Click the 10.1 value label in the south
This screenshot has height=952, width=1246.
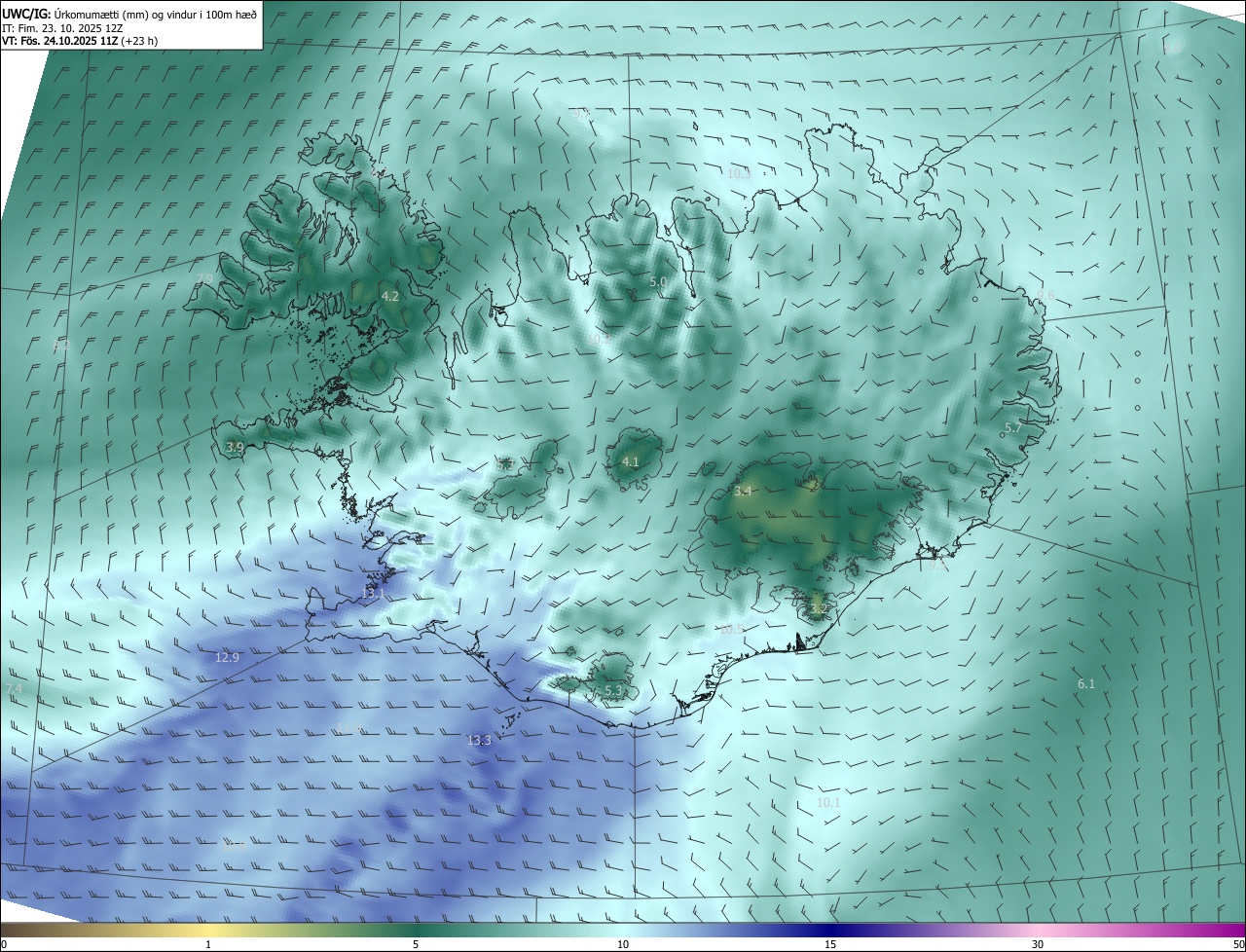(828, 802)
